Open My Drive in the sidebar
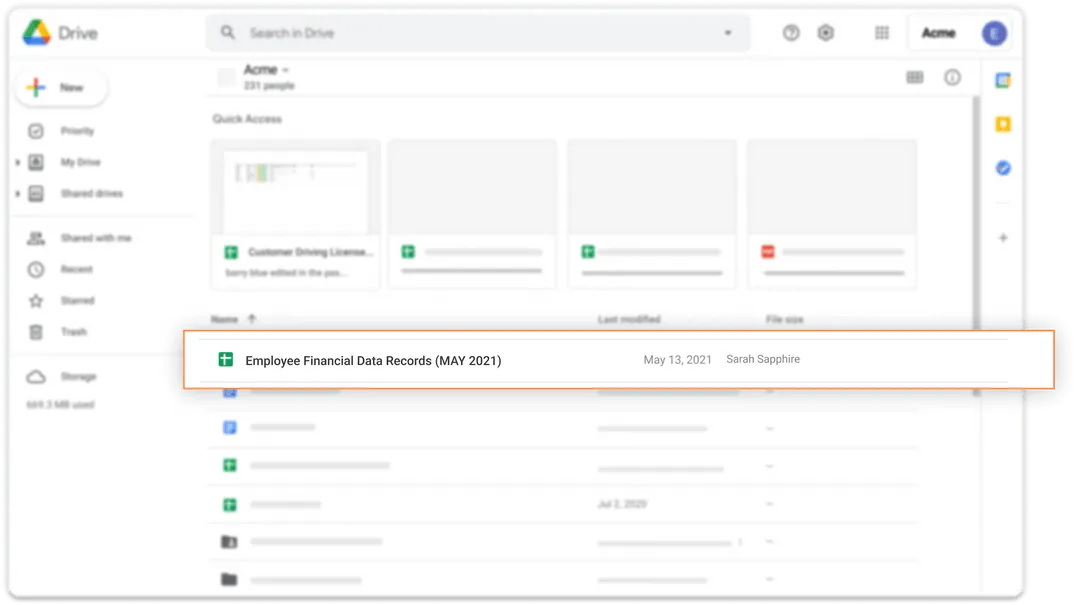The width and height of the screenshot is (1080, 605). (x=80, y=162)
